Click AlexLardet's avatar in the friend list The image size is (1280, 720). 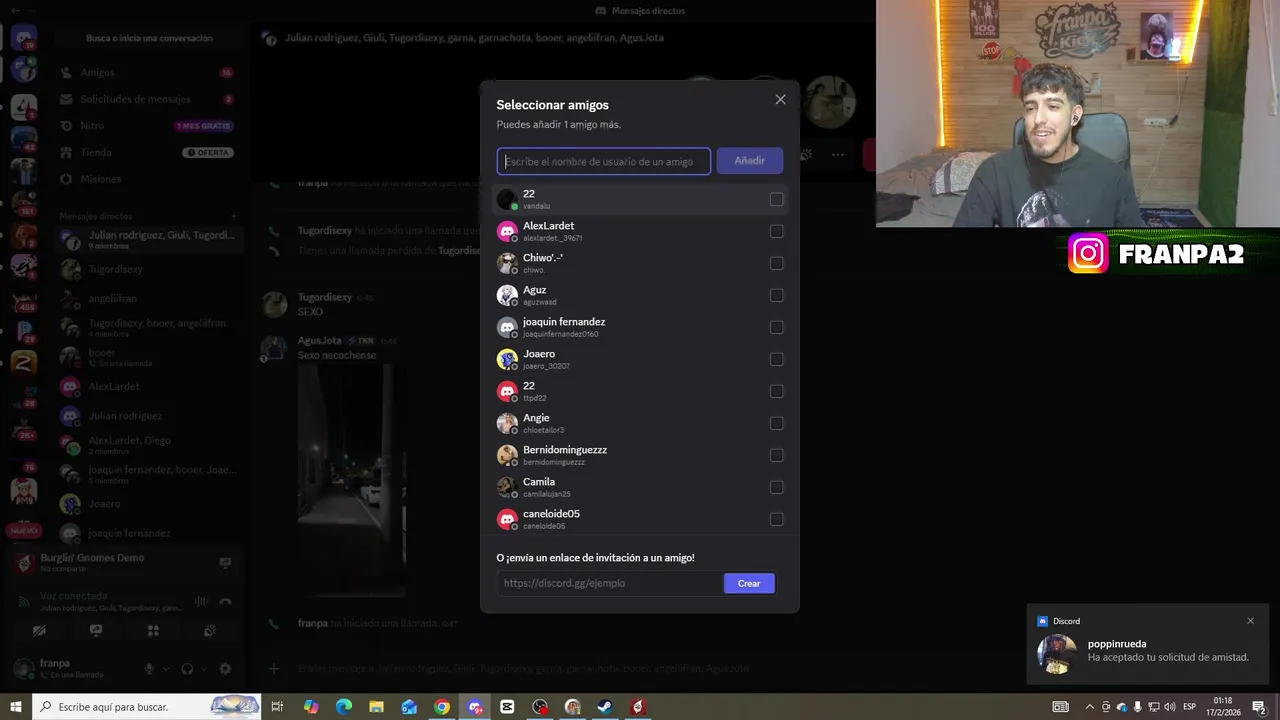(x=507, y=232)
